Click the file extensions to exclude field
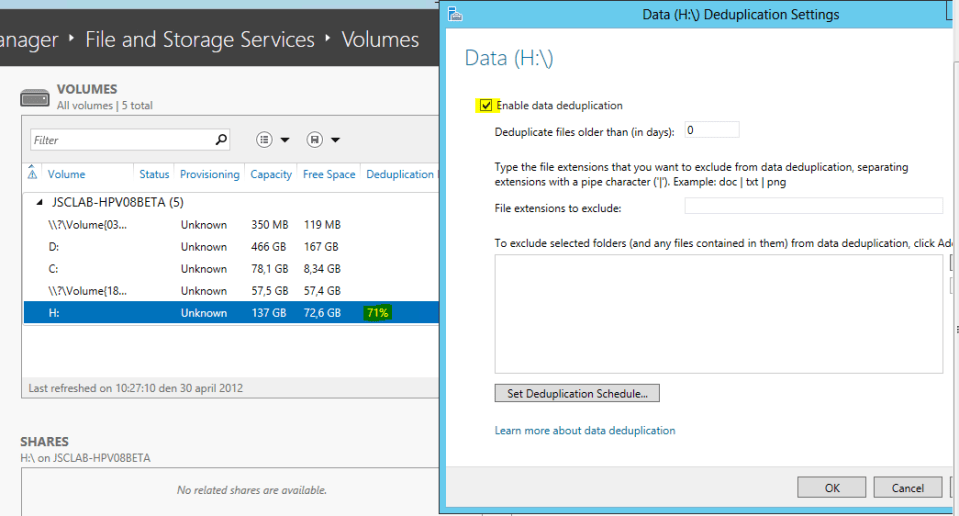 pos(813,206)
